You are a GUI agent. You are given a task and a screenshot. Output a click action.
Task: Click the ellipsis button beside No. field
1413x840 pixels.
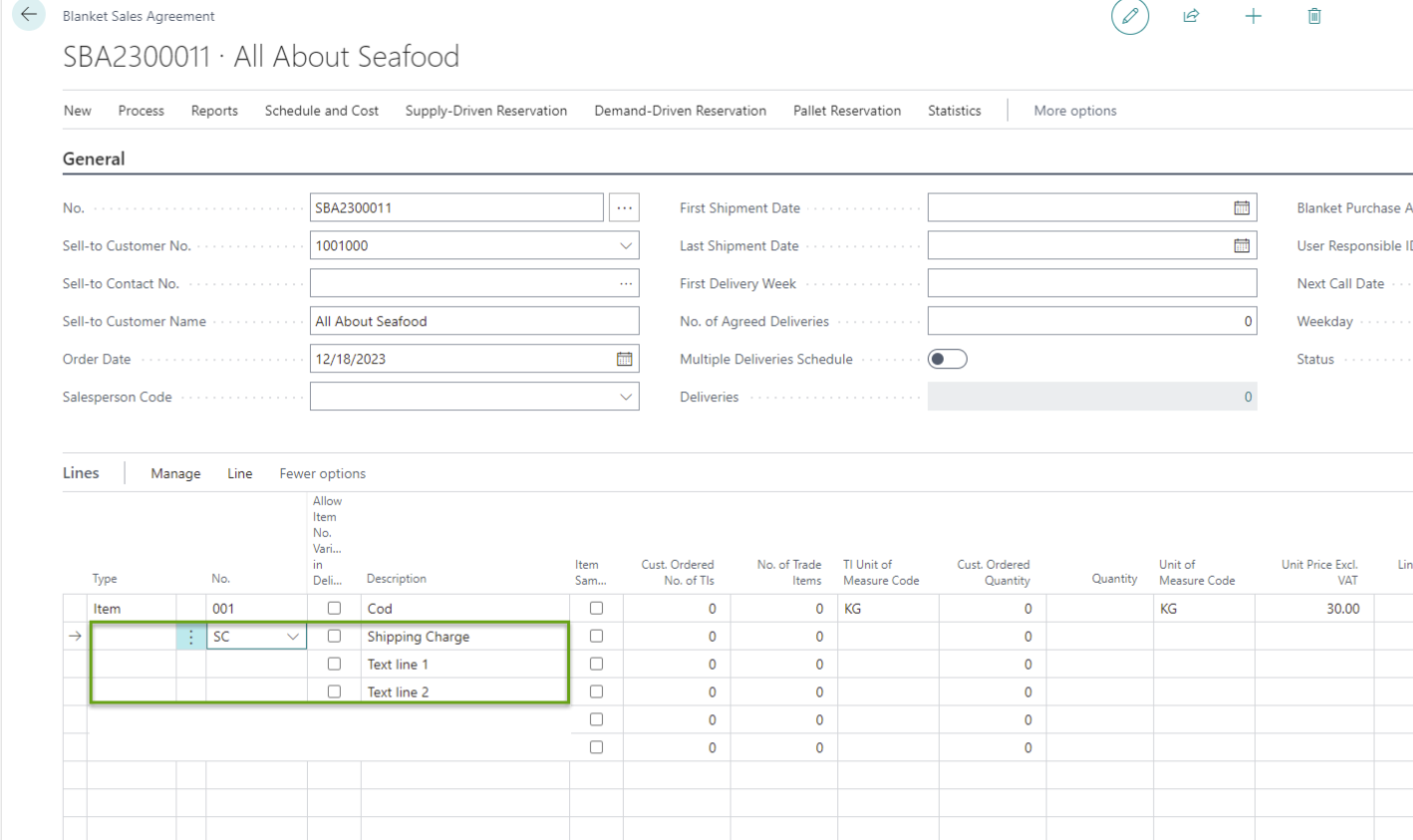click(624, 207)
